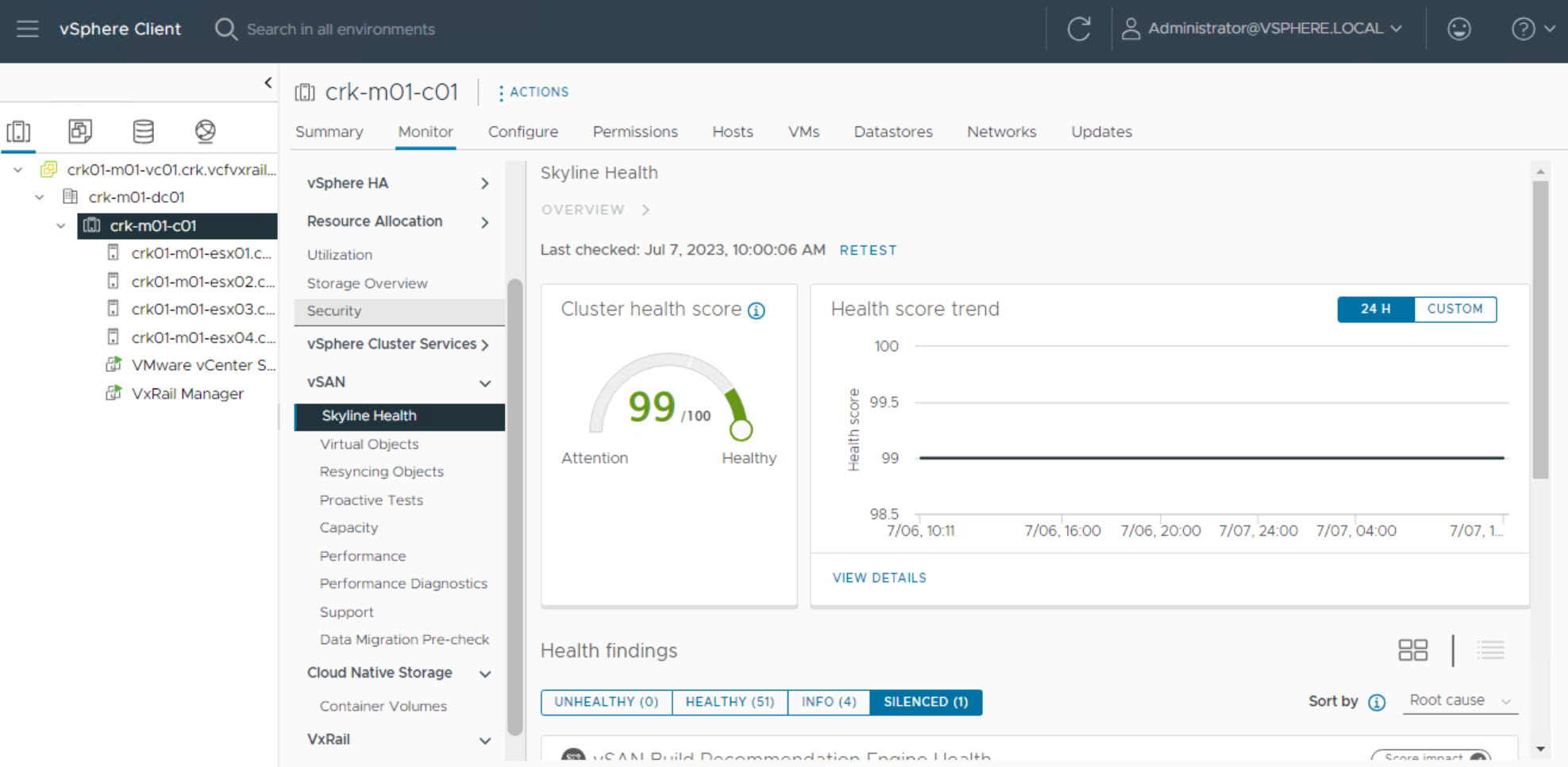
Task: Collapse the crk-m01-dc01 datacenter tree node
Action: click(x=39, y=197)
